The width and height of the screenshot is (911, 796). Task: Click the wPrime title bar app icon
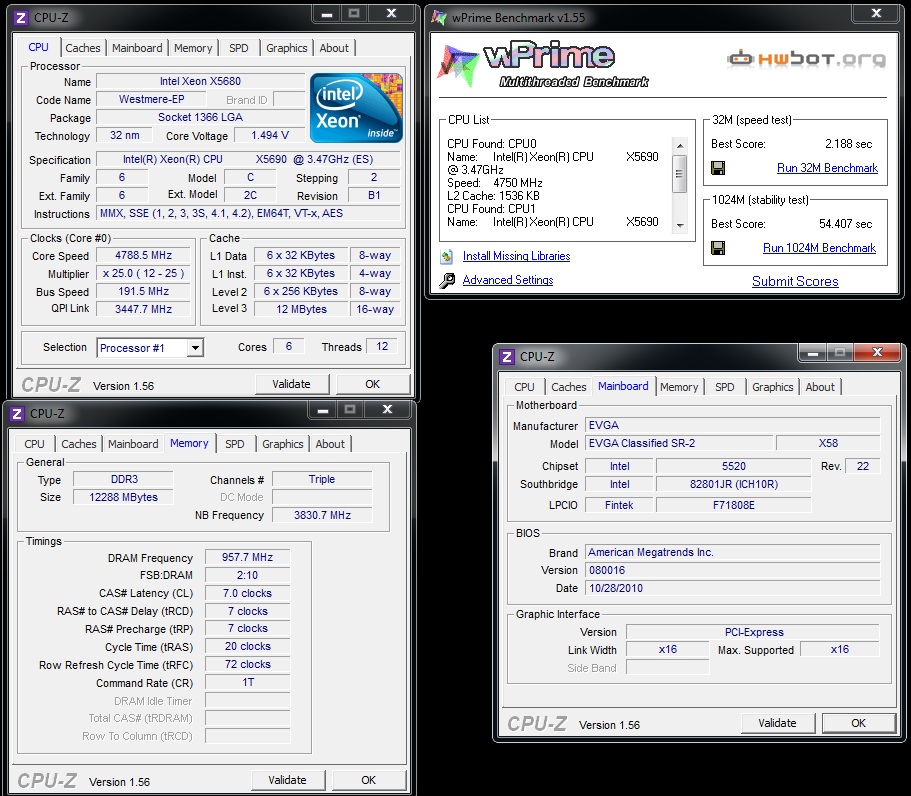click(x=439, y=18)
